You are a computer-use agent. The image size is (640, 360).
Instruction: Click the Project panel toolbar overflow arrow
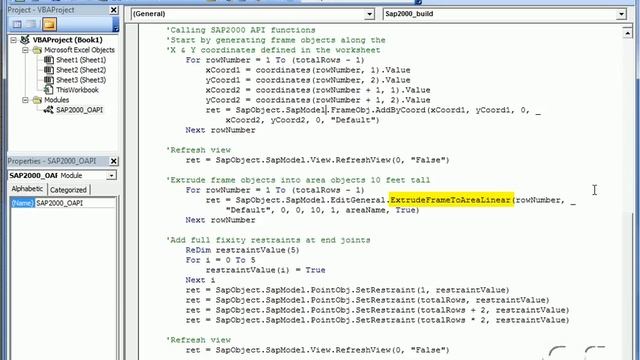[x=116, y=25]
